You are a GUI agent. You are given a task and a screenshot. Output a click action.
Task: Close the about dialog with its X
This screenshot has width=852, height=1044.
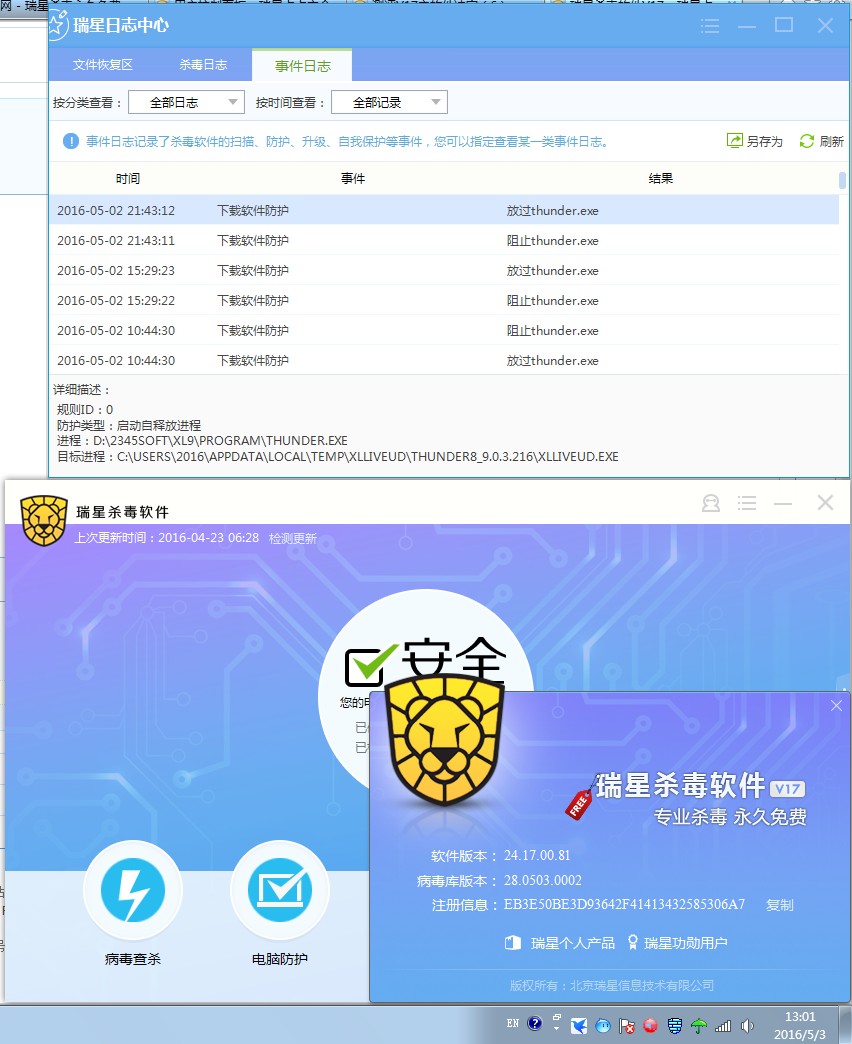click(x=836, y=705)
